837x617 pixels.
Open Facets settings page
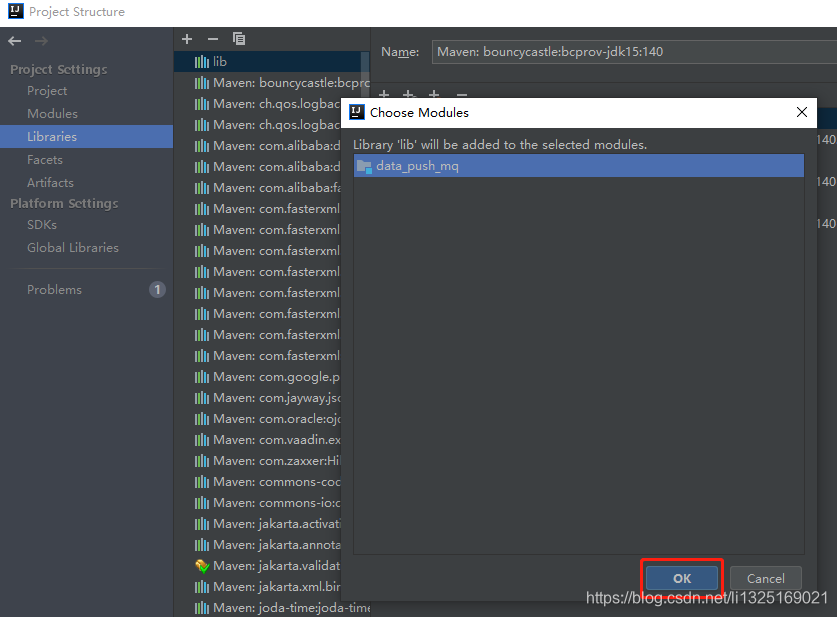(45, 160)
